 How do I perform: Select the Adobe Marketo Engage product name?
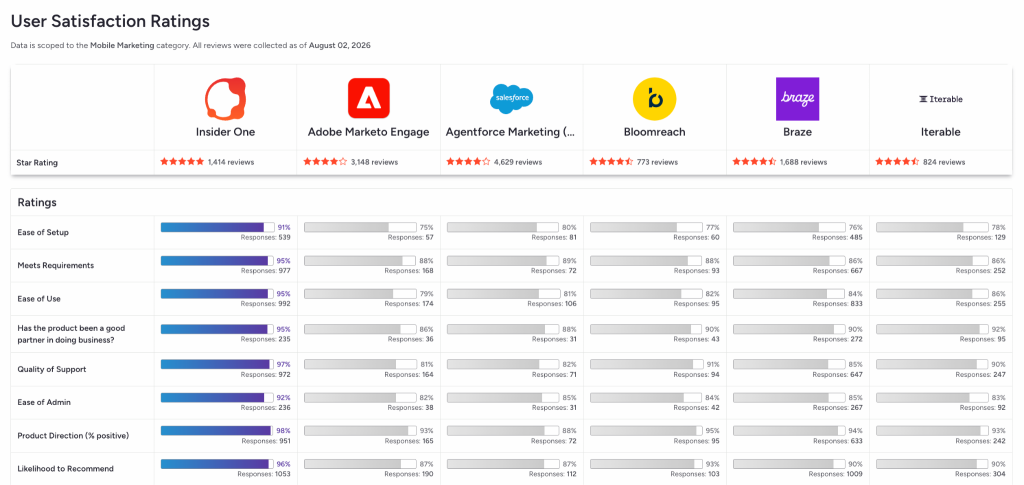[368, 132]
